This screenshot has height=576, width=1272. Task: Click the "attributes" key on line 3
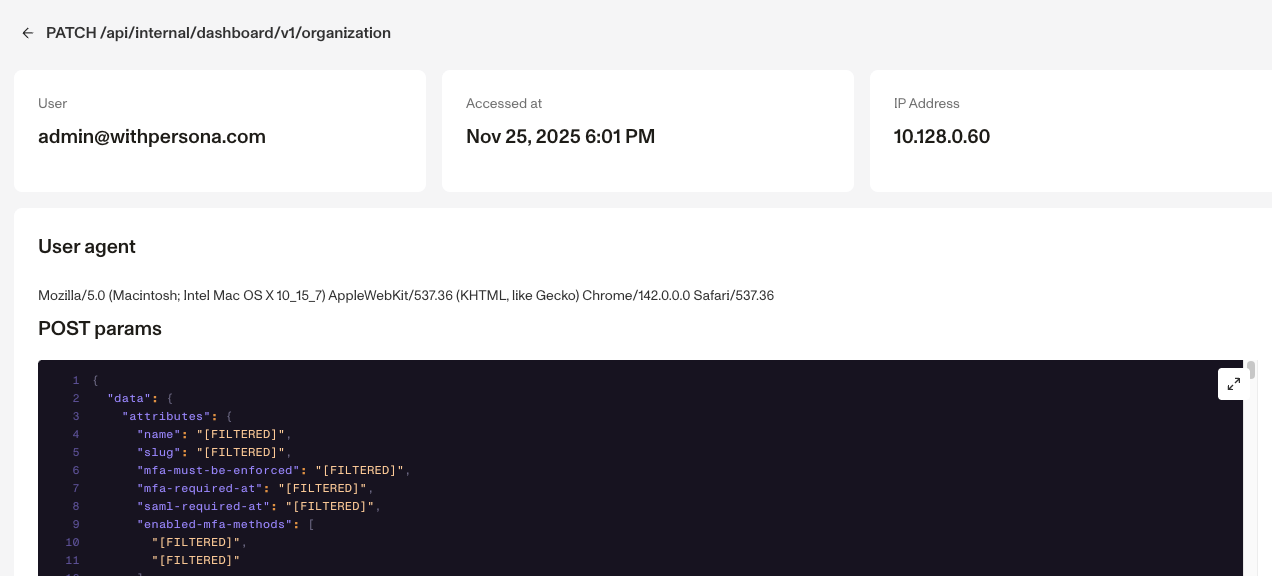point(166,417)
